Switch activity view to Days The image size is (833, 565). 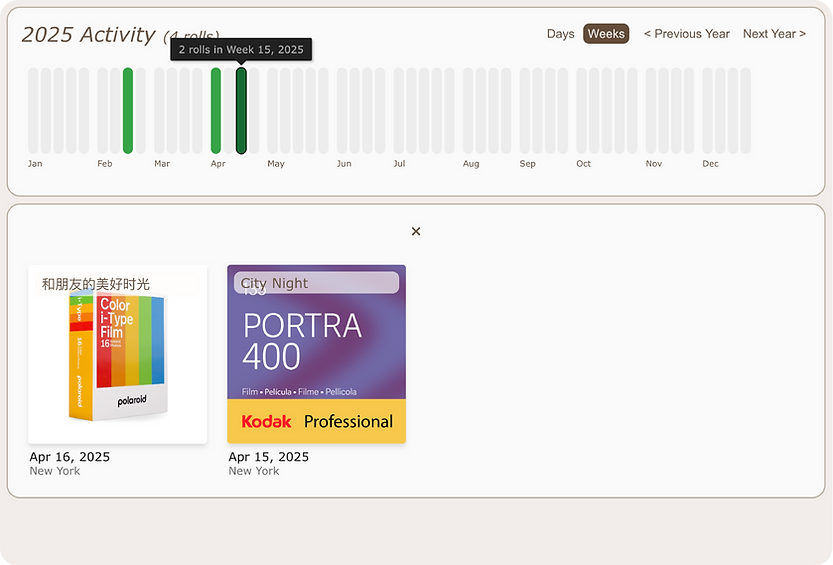560,33
